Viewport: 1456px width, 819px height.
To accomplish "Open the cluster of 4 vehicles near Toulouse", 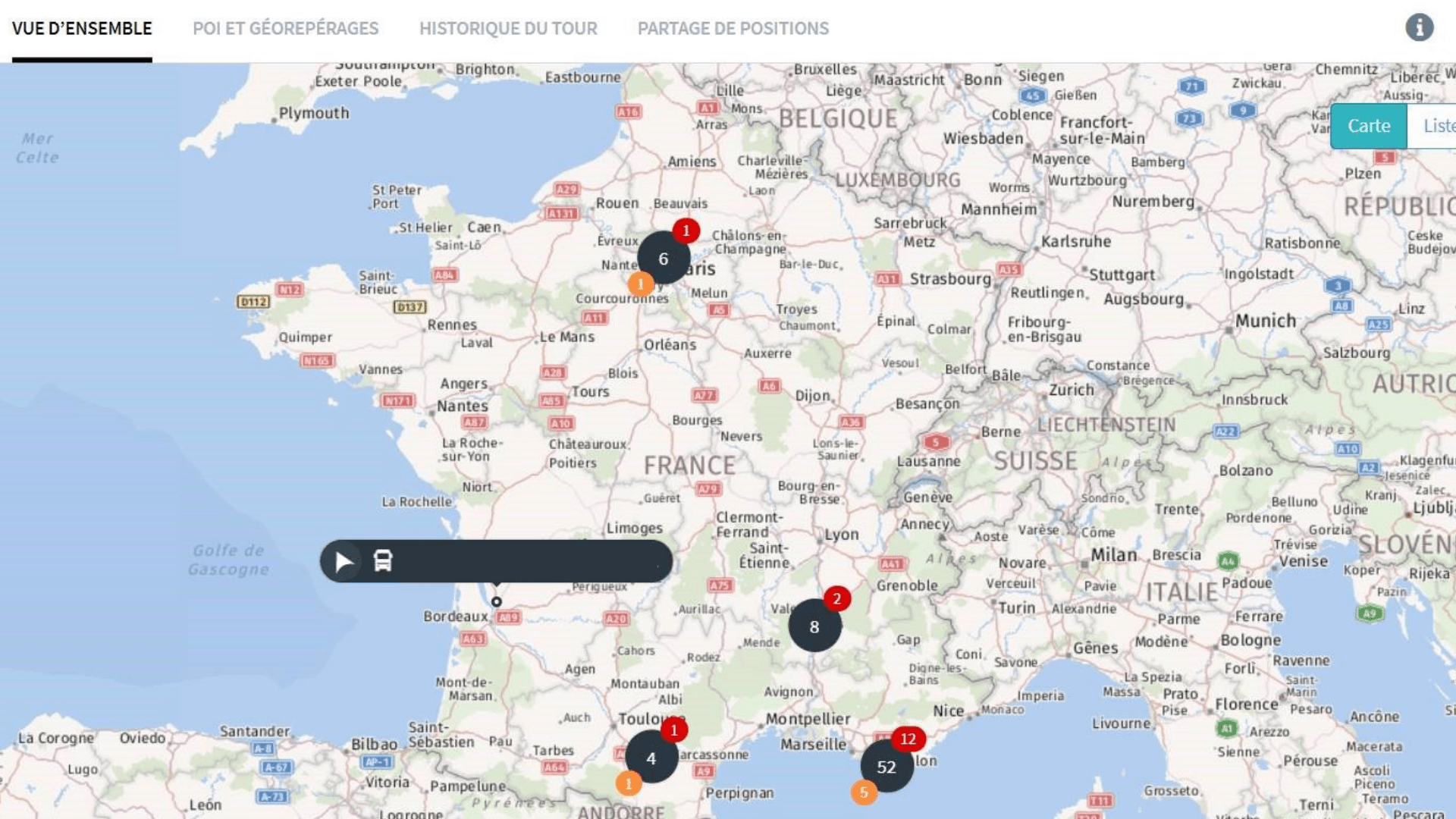I will pyautogui.click(x=651, y=758).
